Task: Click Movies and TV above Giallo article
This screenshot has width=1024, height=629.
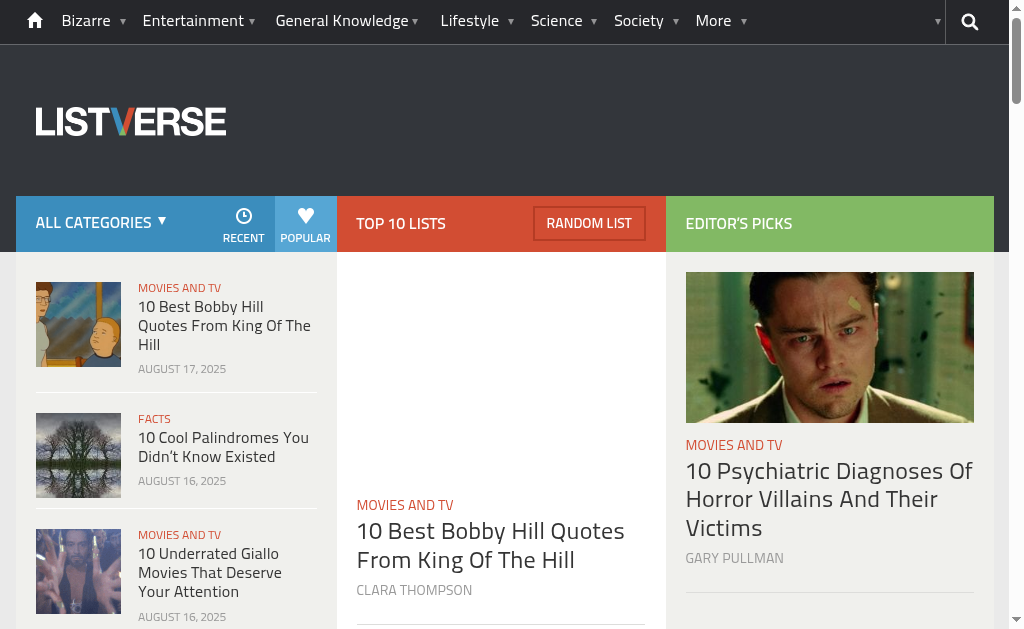Action: [x=180, y=535]
